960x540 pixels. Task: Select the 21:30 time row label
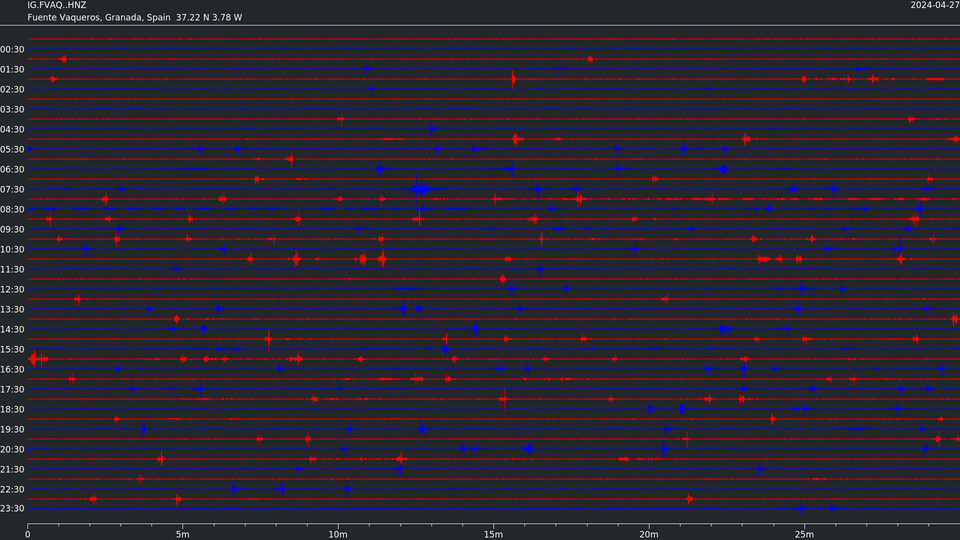[12, 470]
